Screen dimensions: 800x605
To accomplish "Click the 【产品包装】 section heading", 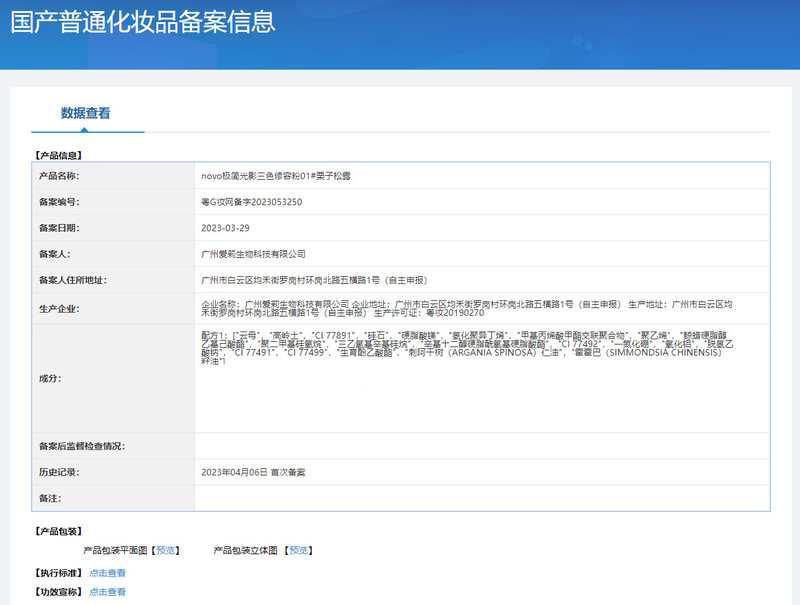I will [x=58, y=532].
